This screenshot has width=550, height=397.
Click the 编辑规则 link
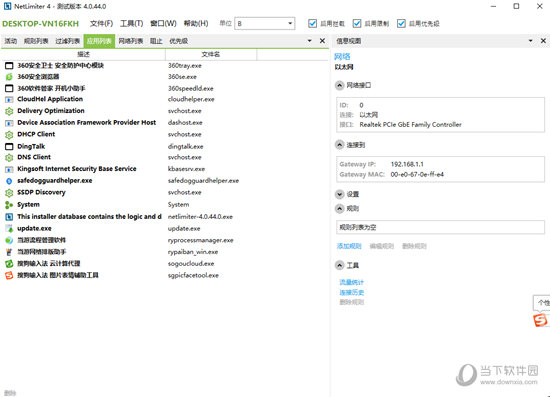(x=382, y=246)
